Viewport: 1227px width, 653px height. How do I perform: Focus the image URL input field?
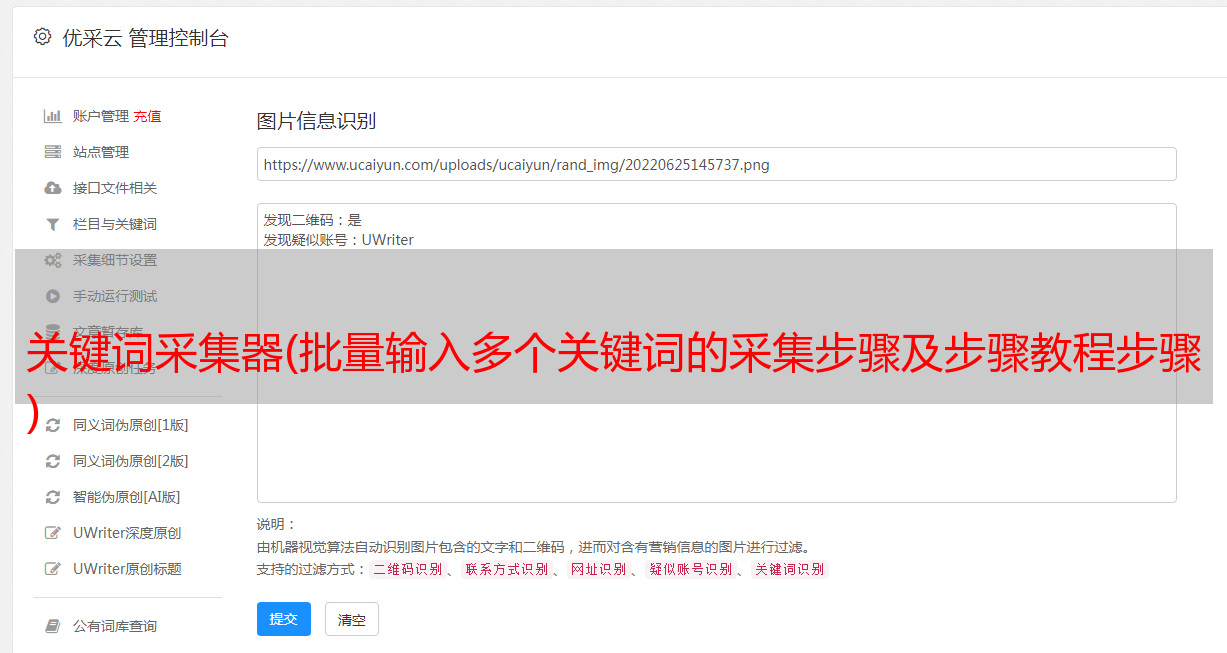tap(716, 164)
